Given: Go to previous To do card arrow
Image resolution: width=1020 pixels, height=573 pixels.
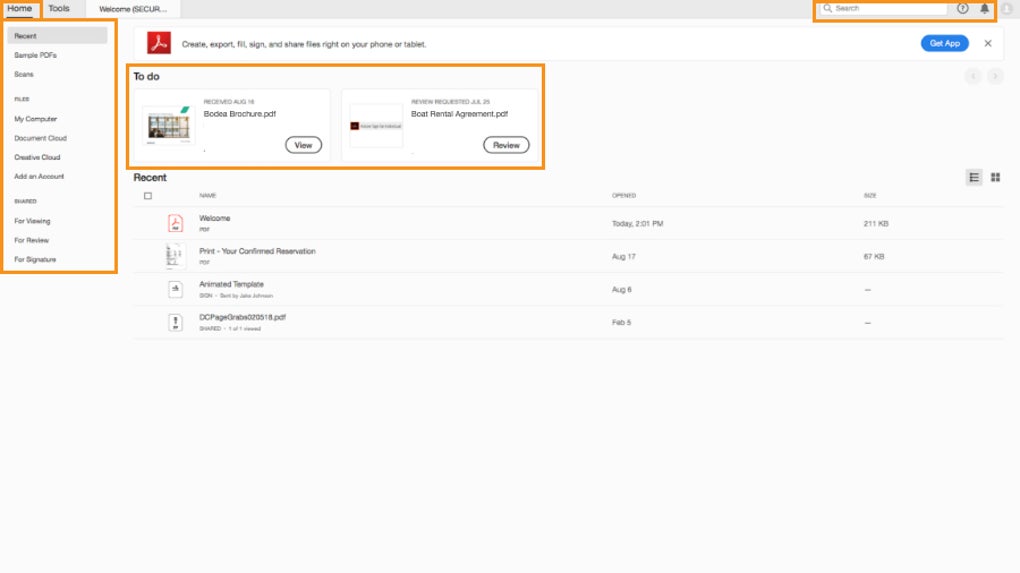Looking at the screenshot, I should click(x=973, y=76).
